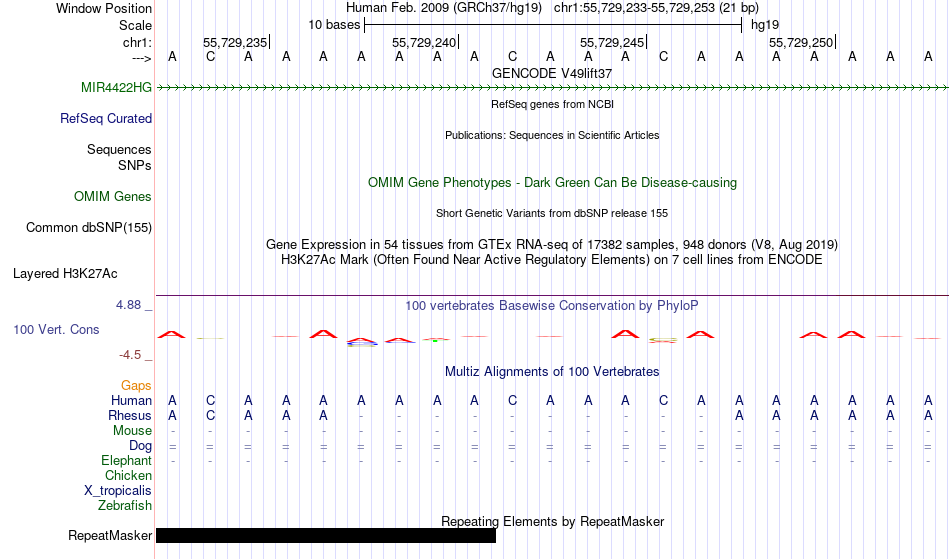This screenshot has width=950, height=559.
Task: Click the ---> sequence direction label
Action: 142,58
